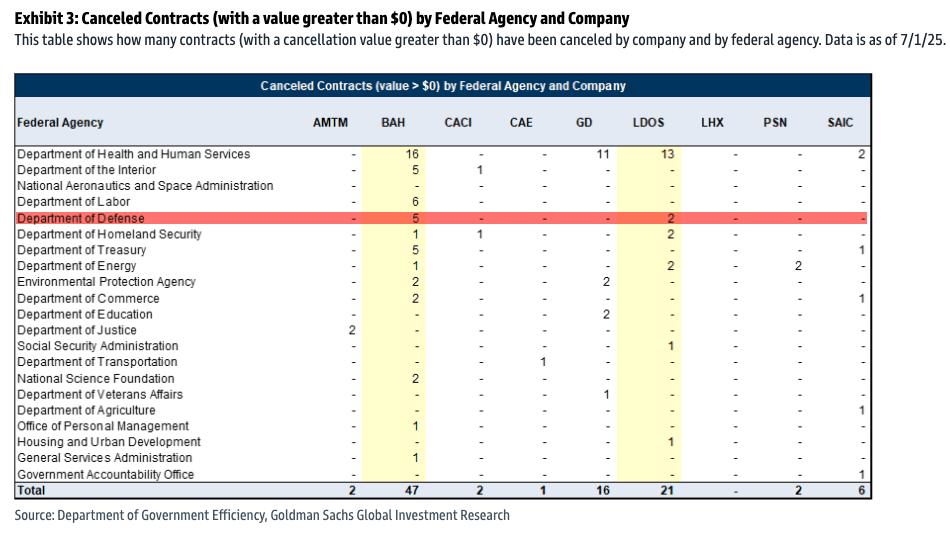950x538 pixels.
Task: Click the Environmental Protection Agency row label
Action: pos(107,282)
